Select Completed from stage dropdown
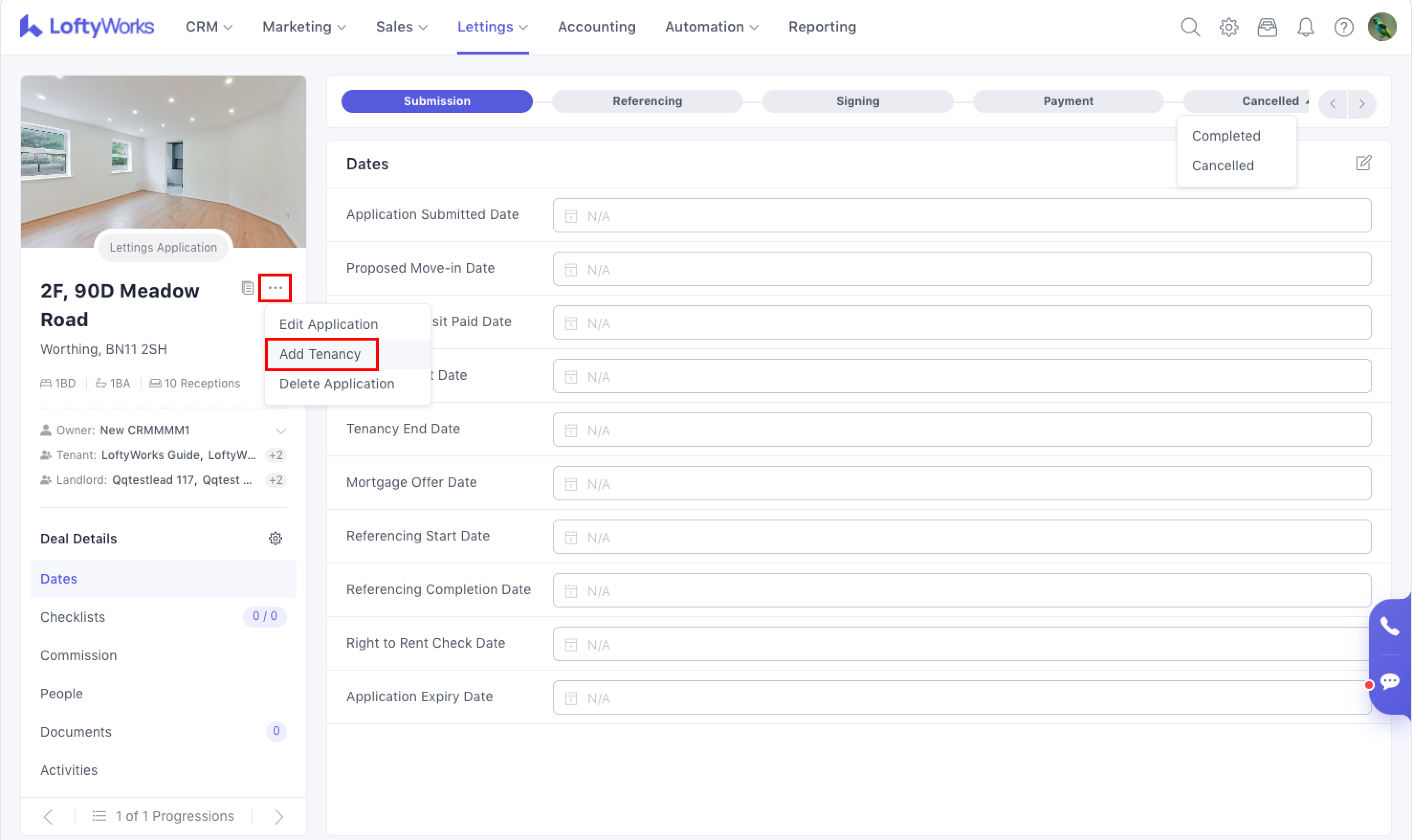 (1225, 136)
